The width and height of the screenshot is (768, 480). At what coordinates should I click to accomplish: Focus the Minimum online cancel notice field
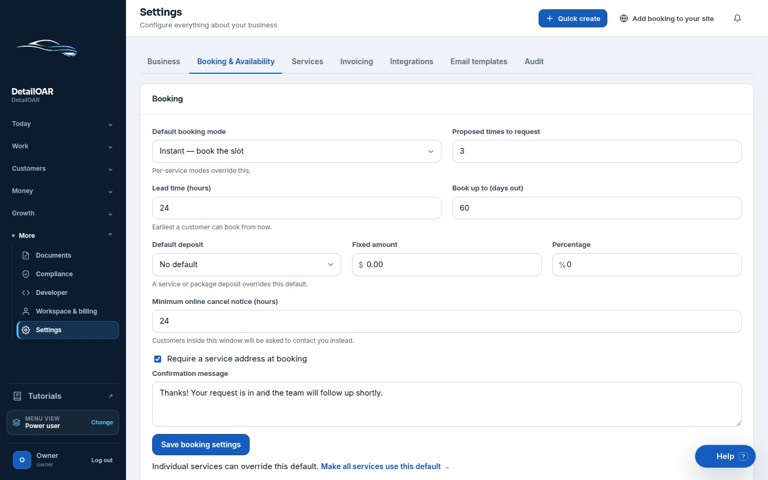[x=447, y=321]
